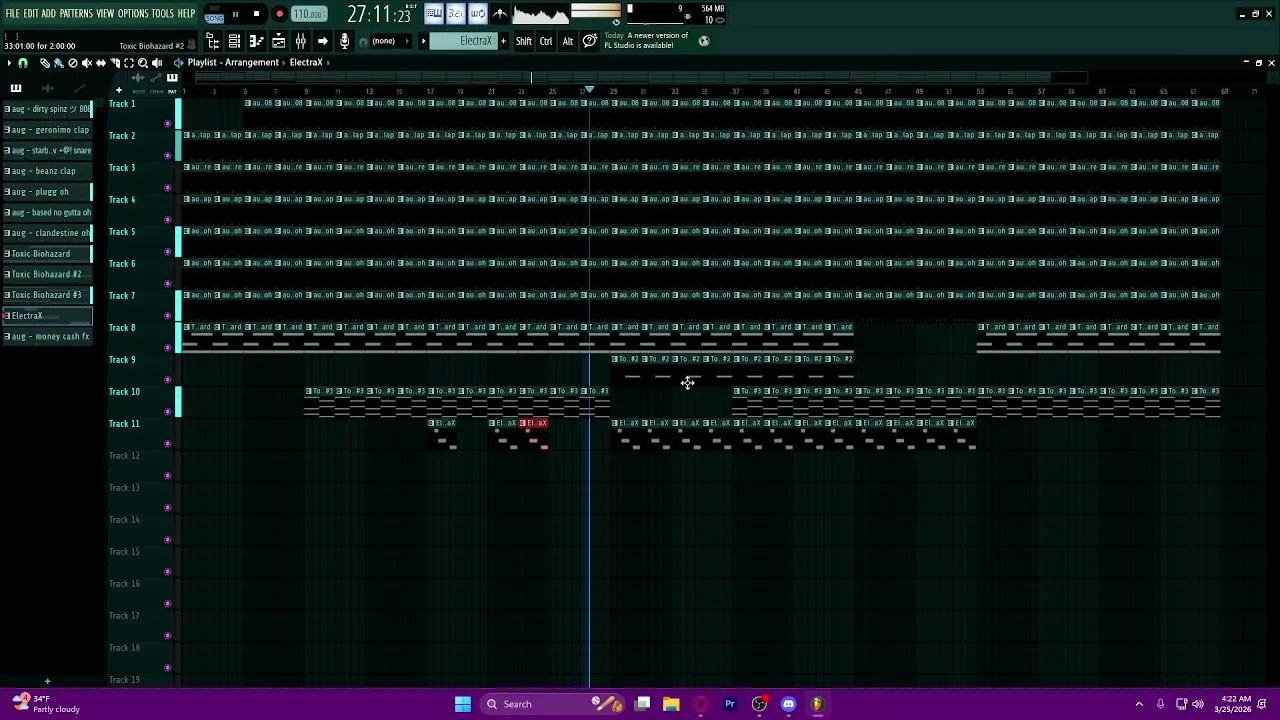Screen dimensions: 1280x720
Task: Select the Paint brush tool
Action: pos(59,63)
